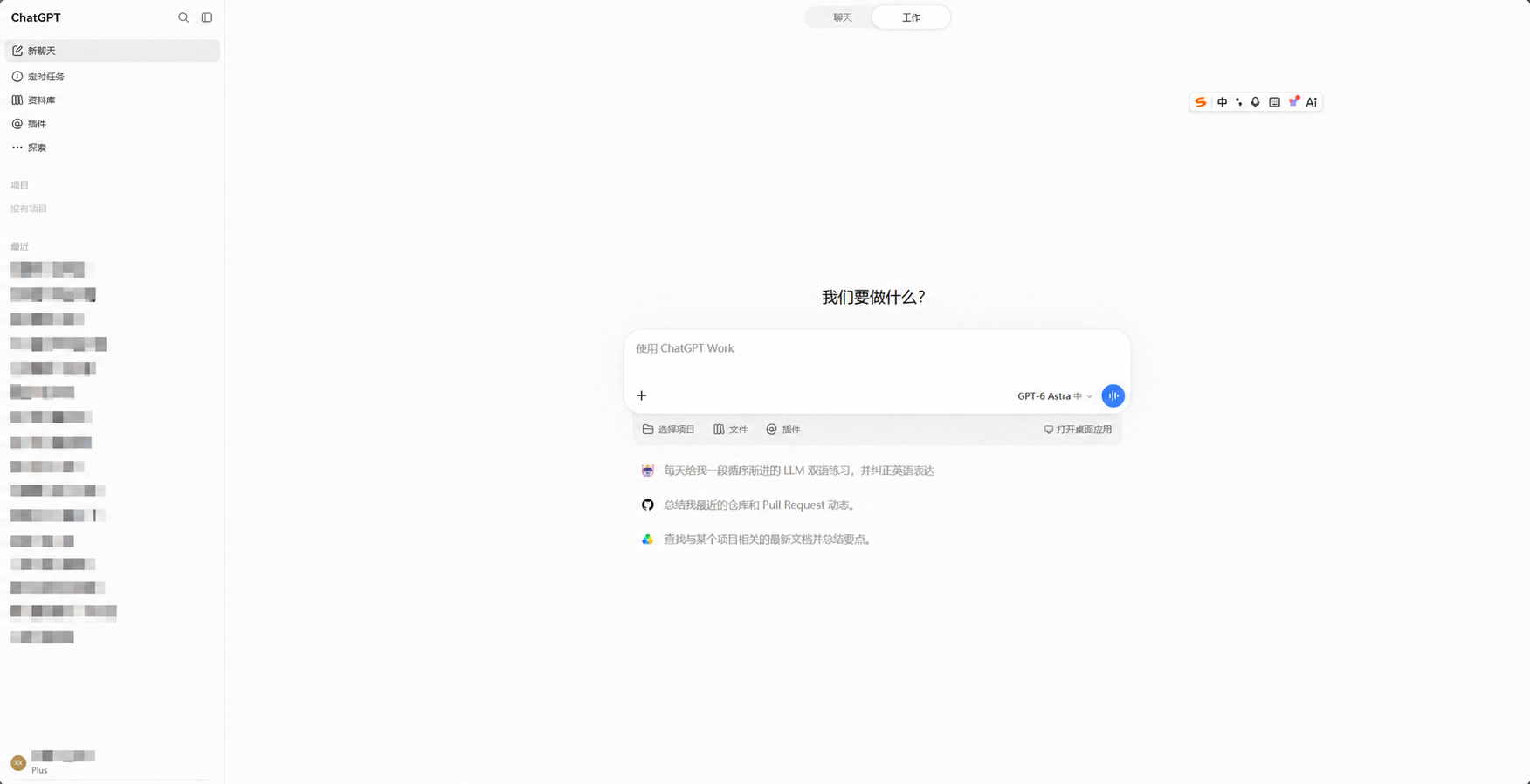The image size is (1530, 784).
Task: Open 定时任务 scheduled tasks
Action: 113,77
